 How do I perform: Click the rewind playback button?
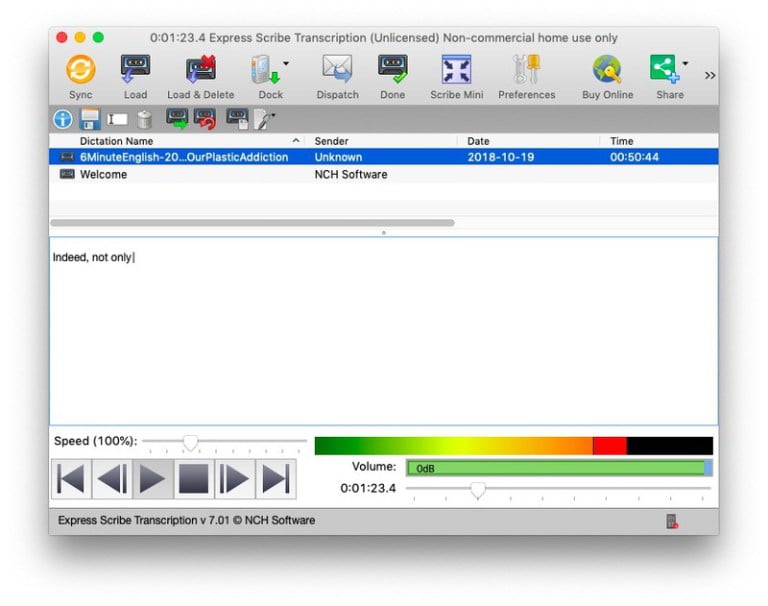pyautogui.click(x=112, y=479)
